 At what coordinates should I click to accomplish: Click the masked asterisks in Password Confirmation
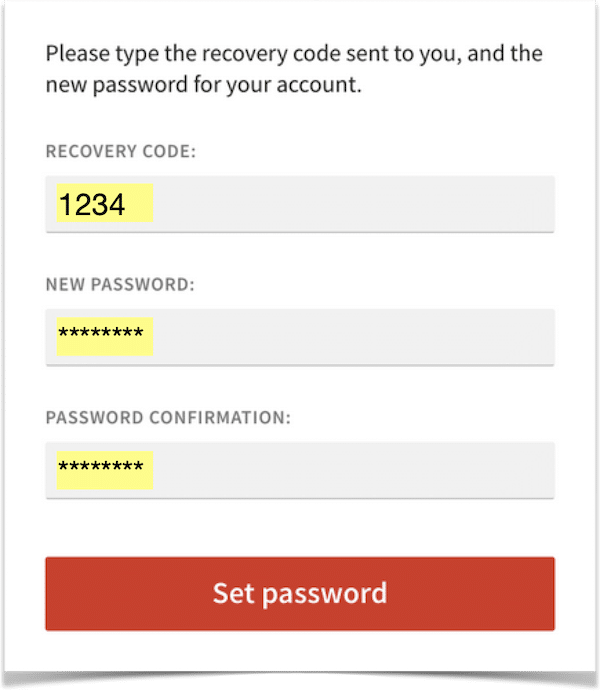(x=100, y=468)
